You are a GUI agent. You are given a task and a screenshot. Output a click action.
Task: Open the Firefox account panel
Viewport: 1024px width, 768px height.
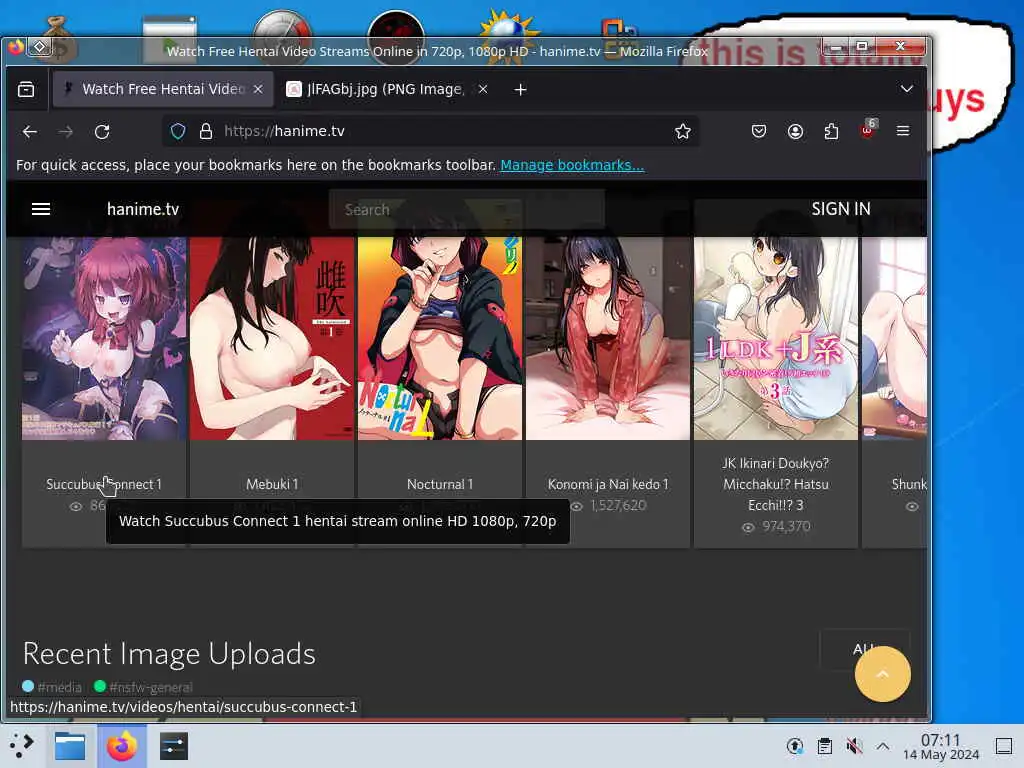[795, 131]
